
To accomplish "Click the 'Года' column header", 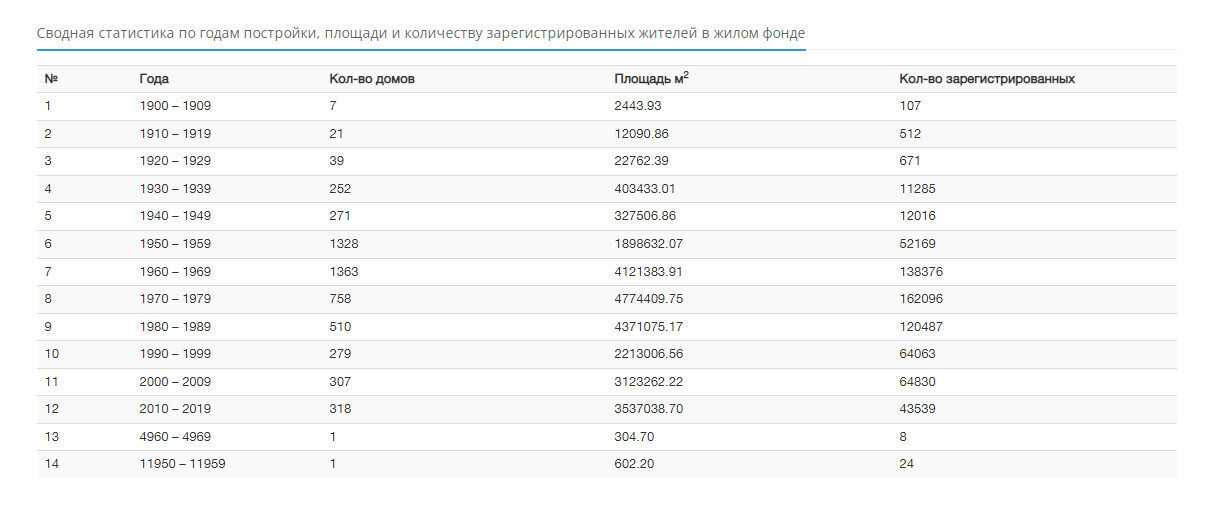I will pos(154,79).
